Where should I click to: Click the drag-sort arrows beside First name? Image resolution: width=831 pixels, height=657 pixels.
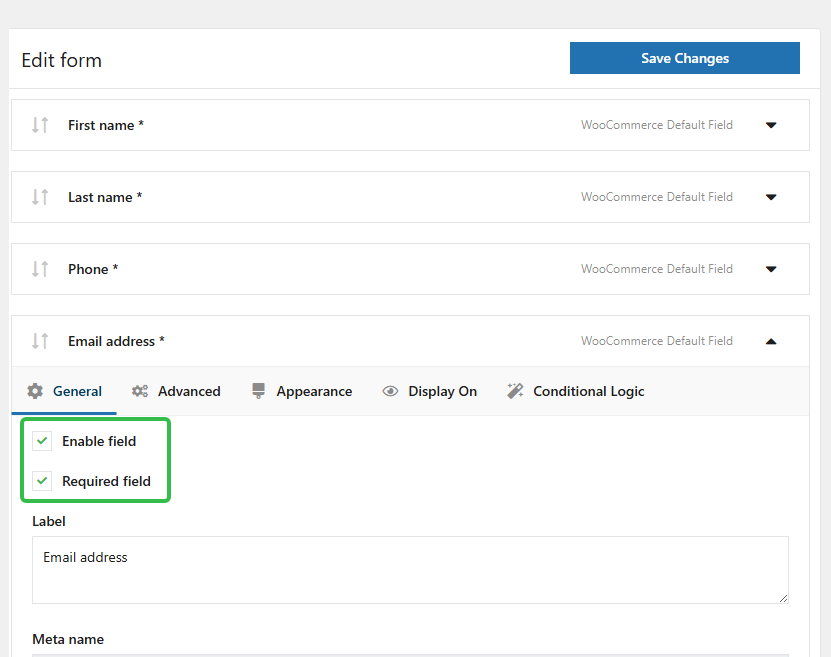click(40, 125)
